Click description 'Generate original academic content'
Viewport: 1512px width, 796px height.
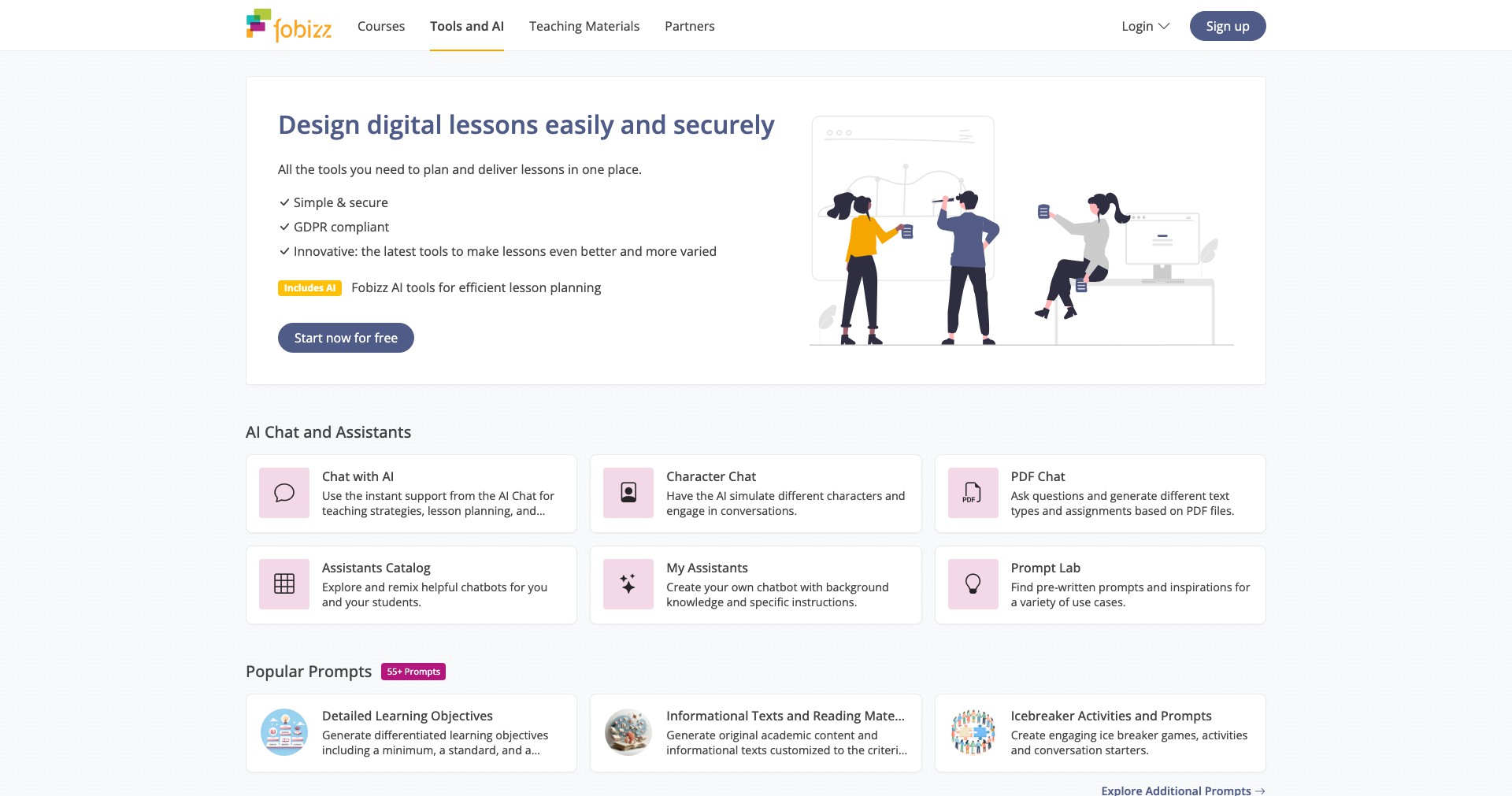click(x=787, y=742)
